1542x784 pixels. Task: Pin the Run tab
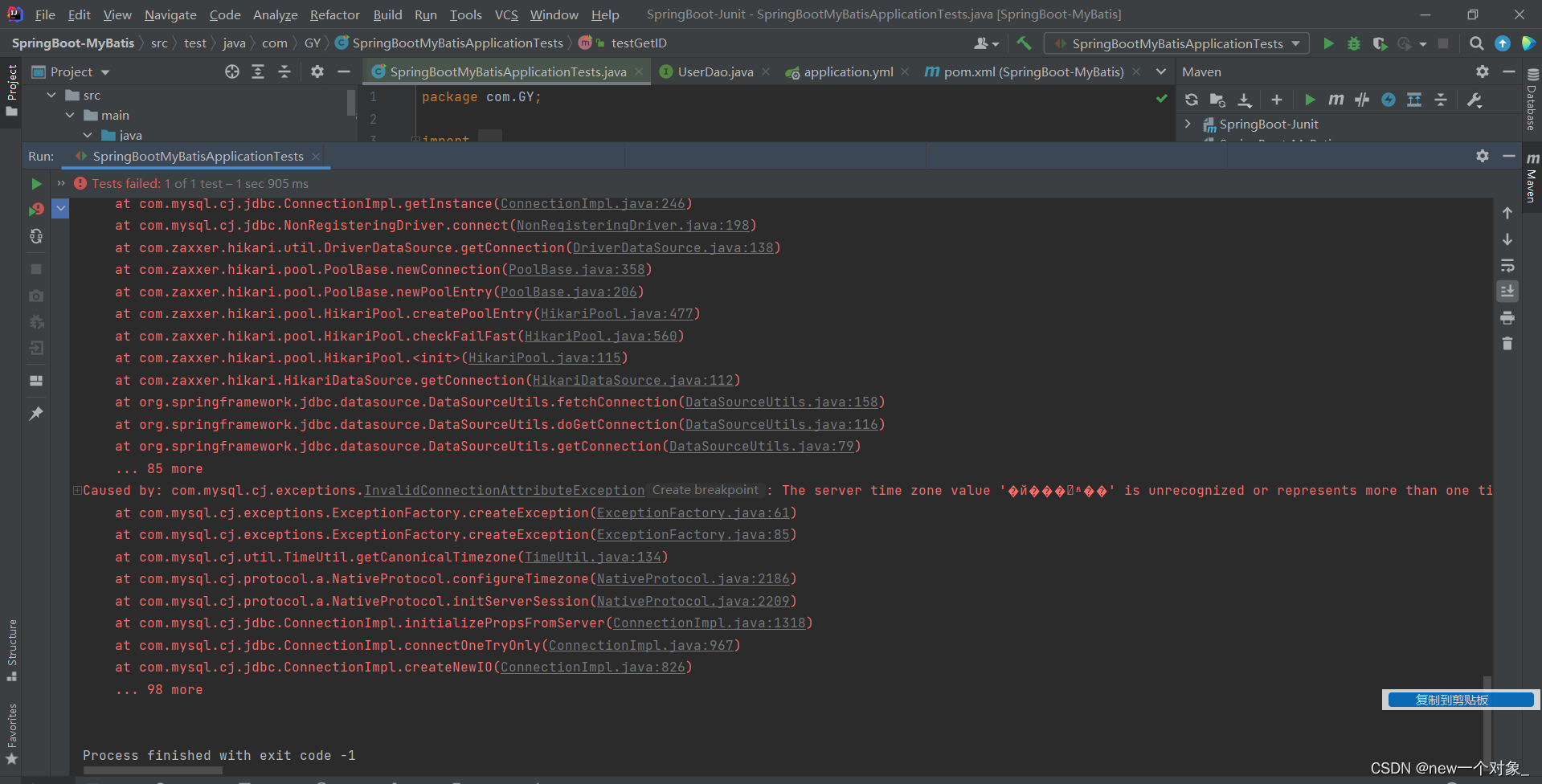(36, 414)
